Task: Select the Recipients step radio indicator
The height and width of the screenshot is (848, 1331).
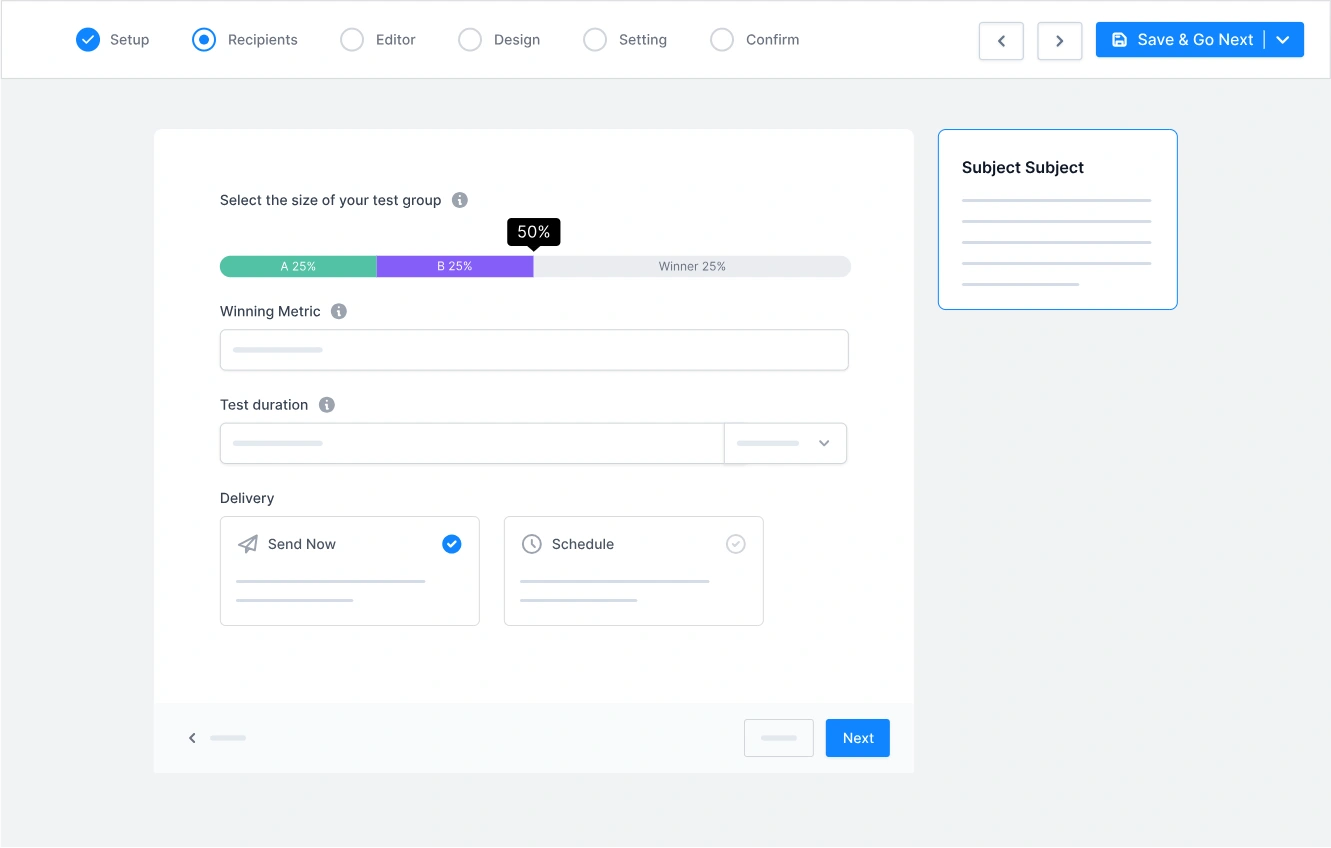Action: (x=204, y=40)
